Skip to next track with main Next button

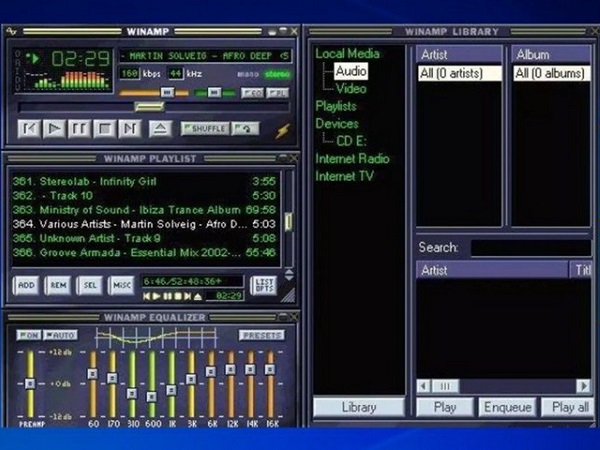(130, 129)
